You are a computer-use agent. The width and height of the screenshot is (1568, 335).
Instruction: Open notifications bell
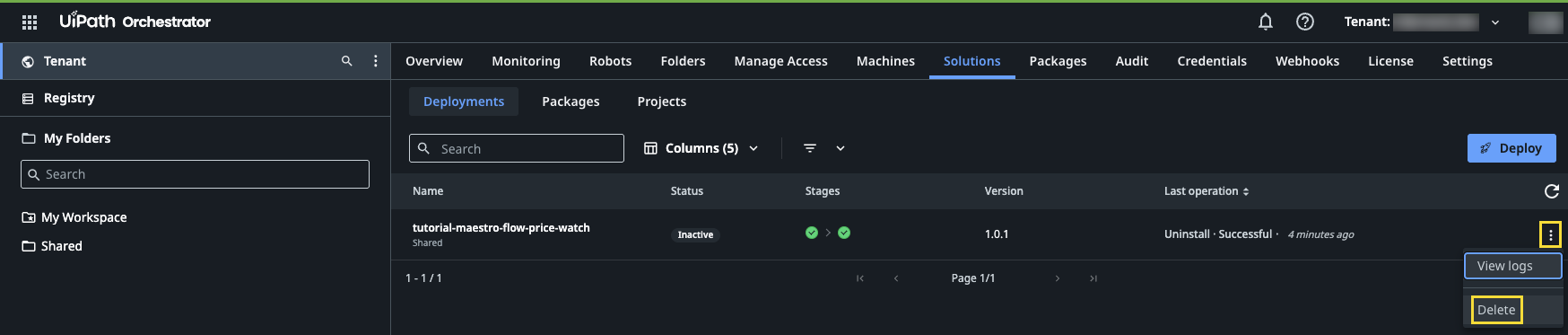click(x=1266, y=22)
